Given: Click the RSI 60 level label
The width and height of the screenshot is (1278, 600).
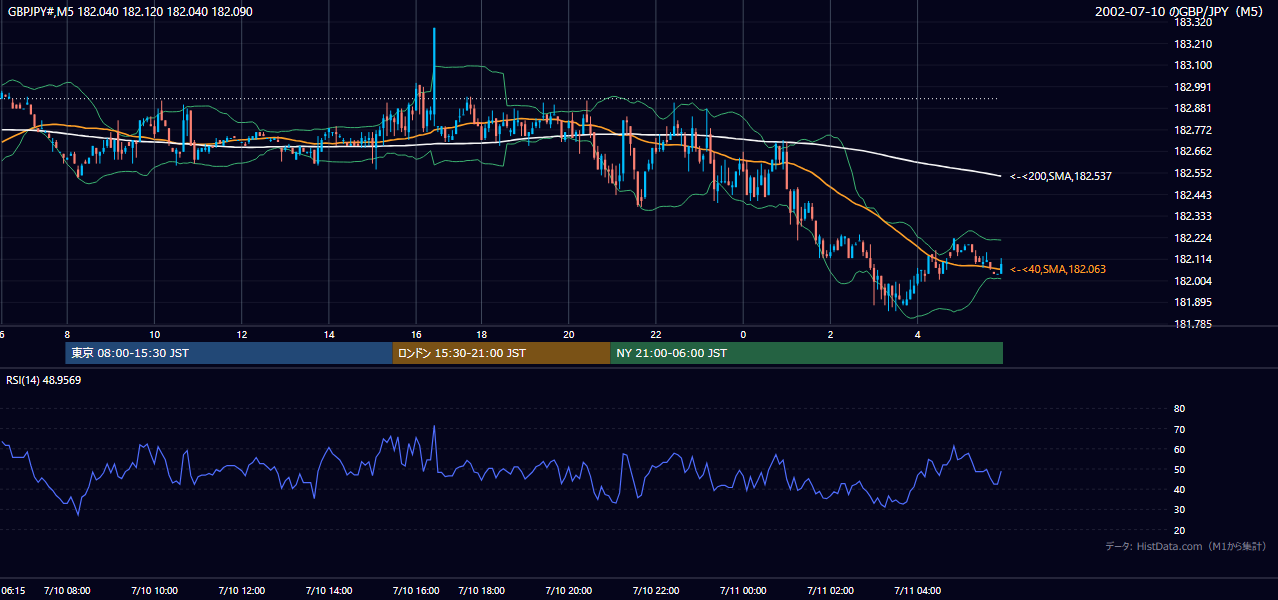Looking at the screenshot, I should (1179, 449).
